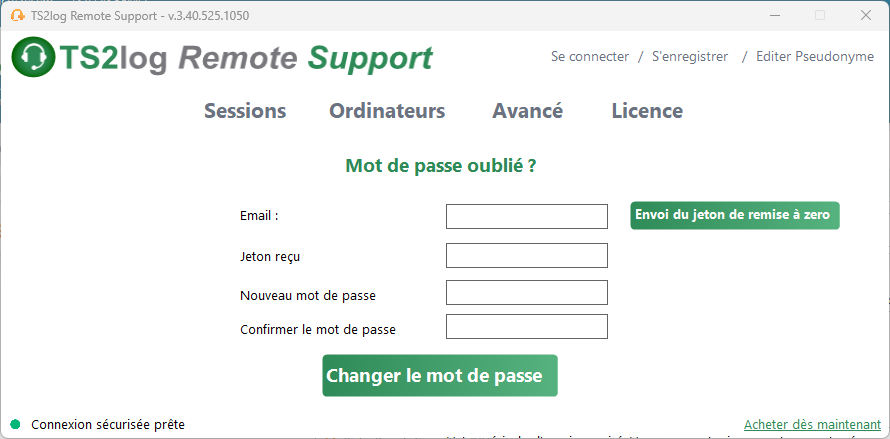Click Editer Pseudonyme
This screenshot has width=890, height=439.
pos(815,57)
